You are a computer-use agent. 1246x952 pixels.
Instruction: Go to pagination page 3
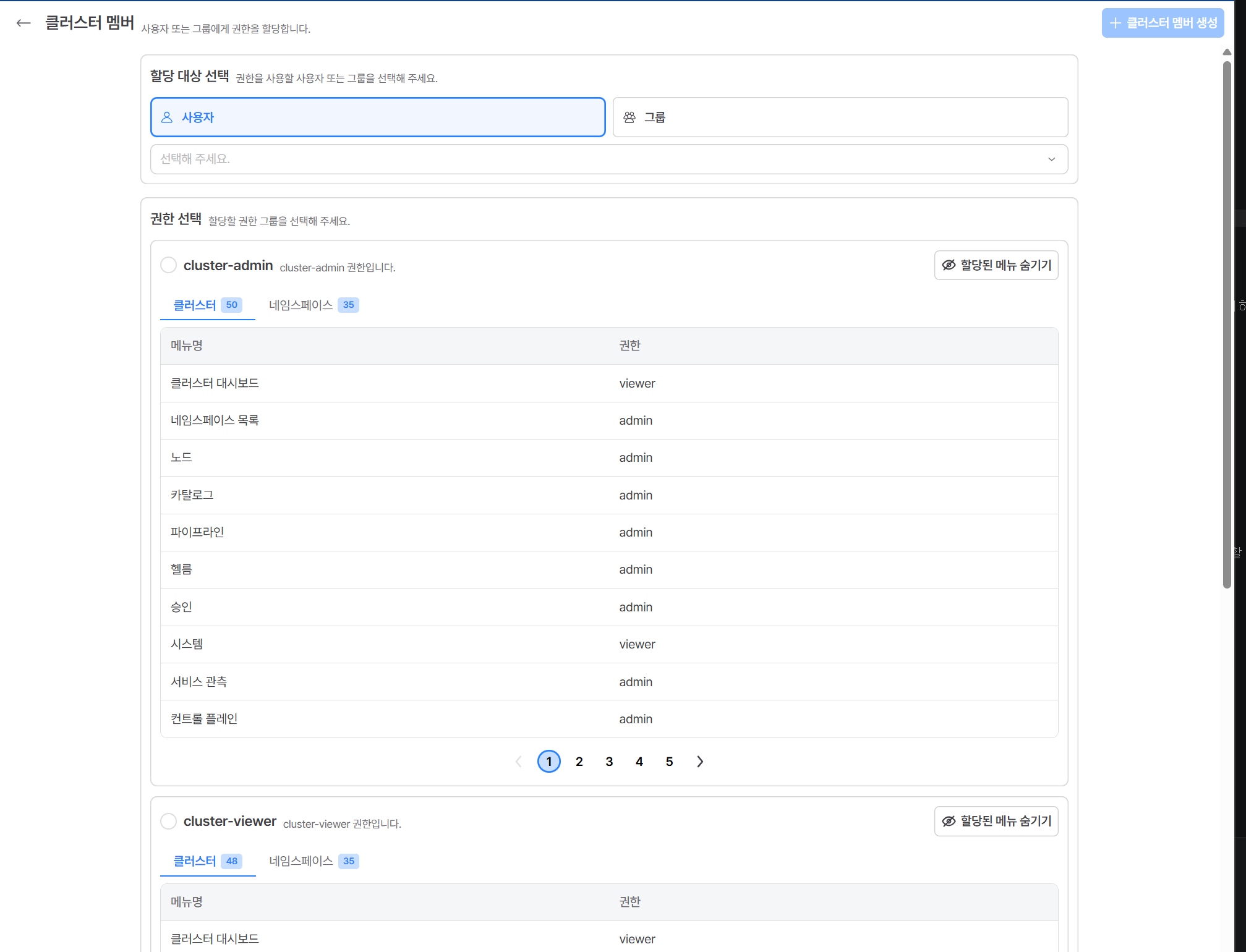609,762
